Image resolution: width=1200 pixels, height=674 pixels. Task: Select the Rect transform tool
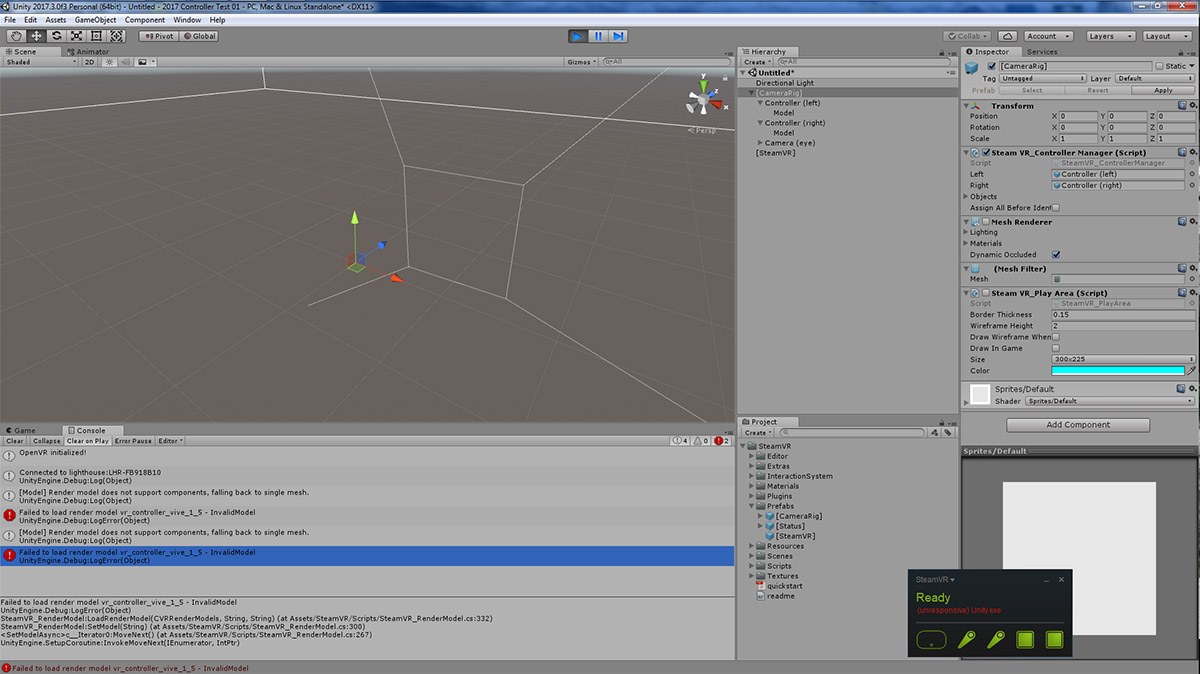pos(98,36)
